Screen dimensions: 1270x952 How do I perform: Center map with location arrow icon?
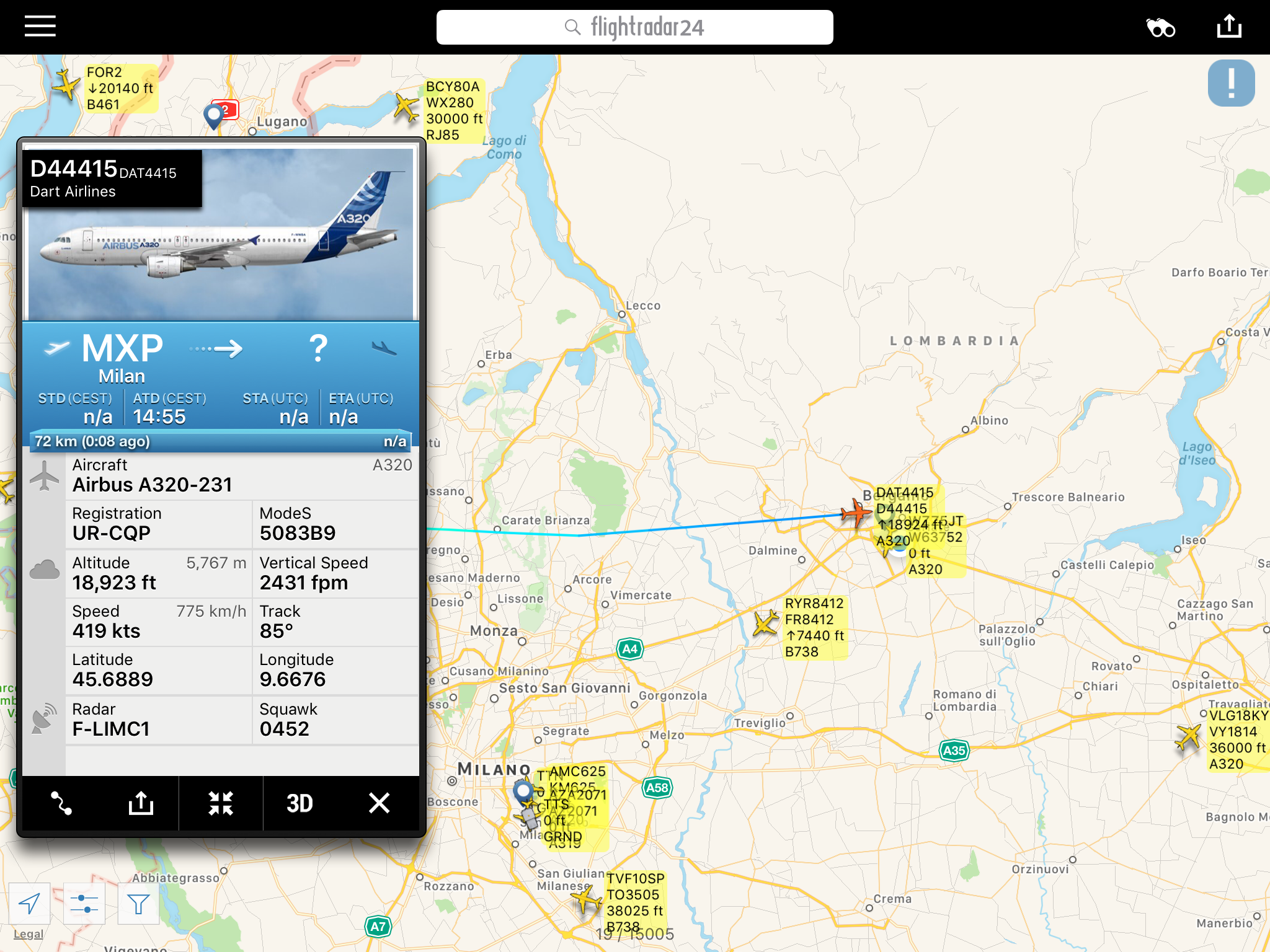point(29,904)
